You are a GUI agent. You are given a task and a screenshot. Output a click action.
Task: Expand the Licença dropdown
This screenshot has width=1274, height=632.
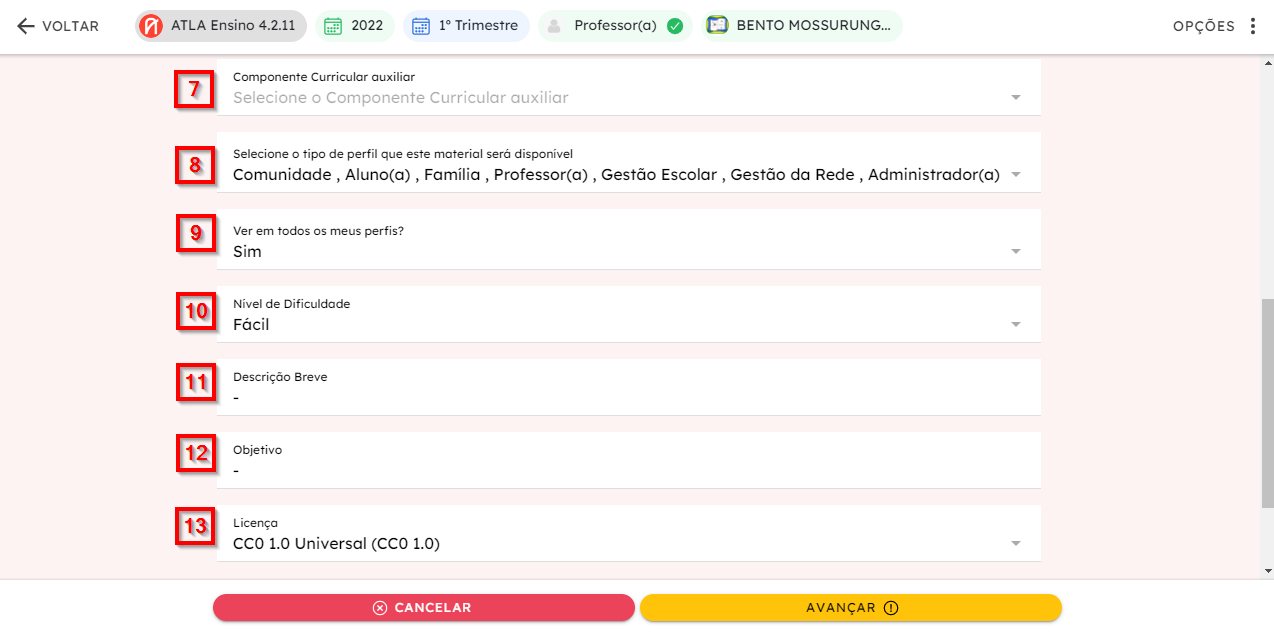click(x=1016, y=544)
